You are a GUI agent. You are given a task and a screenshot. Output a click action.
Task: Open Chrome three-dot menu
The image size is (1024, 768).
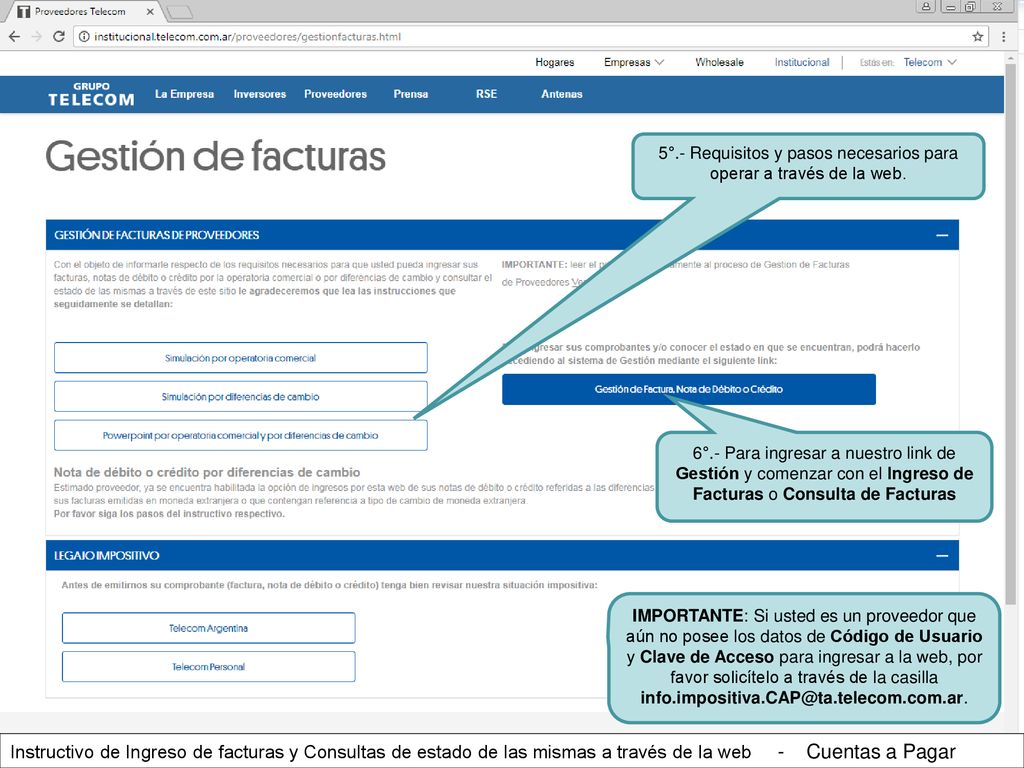pyautogui.click(x=1004, y=37)
